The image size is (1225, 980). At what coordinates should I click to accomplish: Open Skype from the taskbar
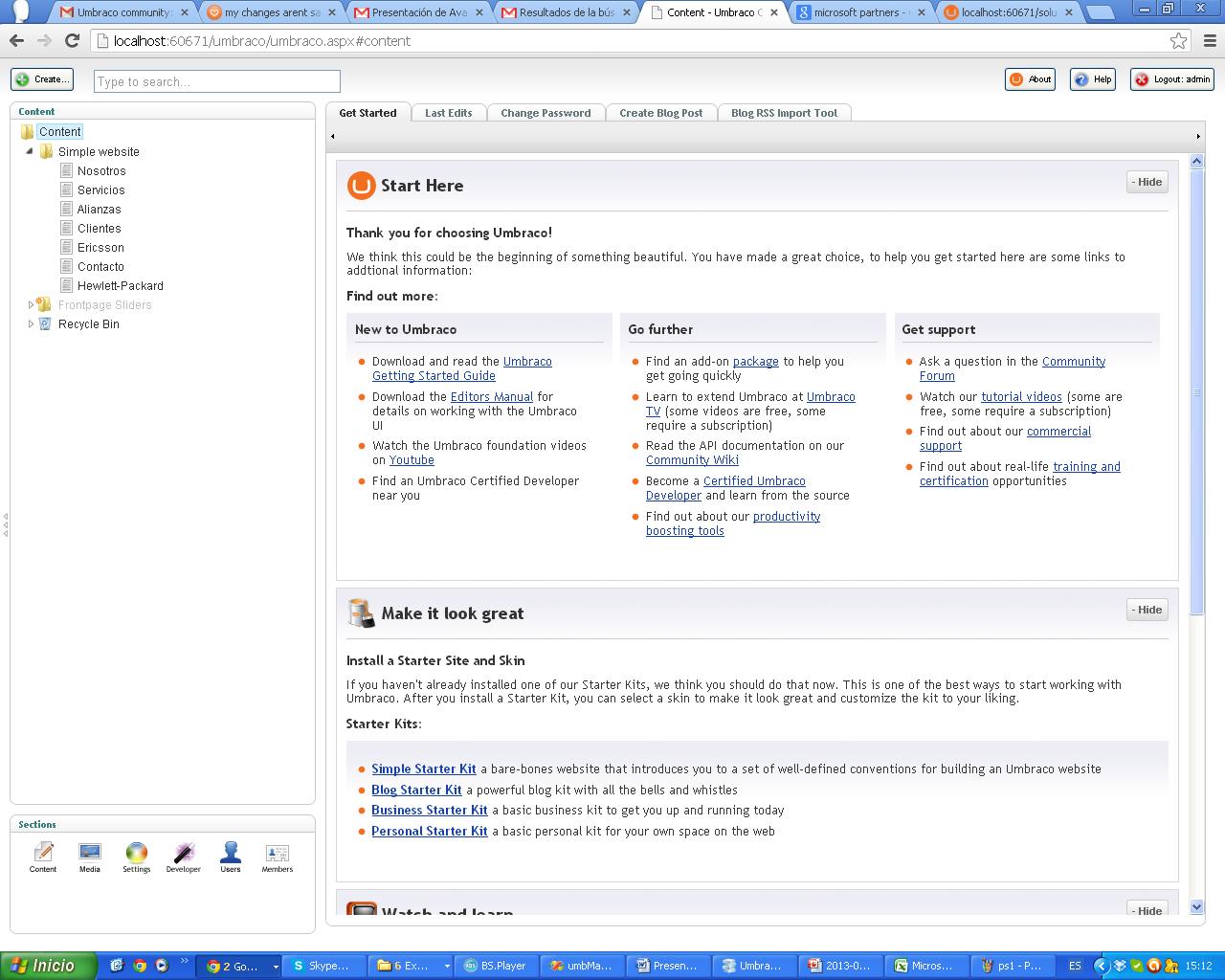click(x=324, y=966)
